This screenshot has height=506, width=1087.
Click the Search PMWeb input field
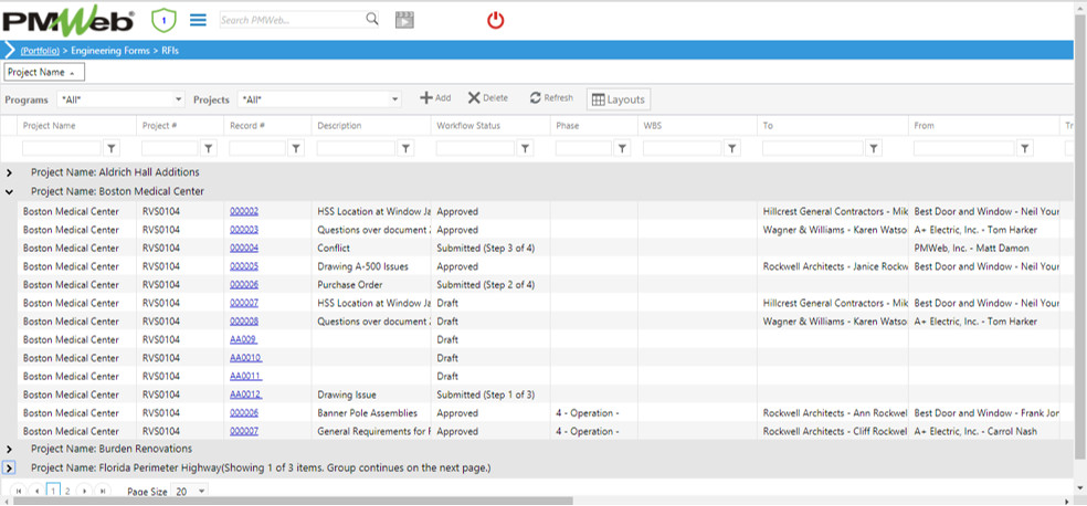tap(292, 20)
